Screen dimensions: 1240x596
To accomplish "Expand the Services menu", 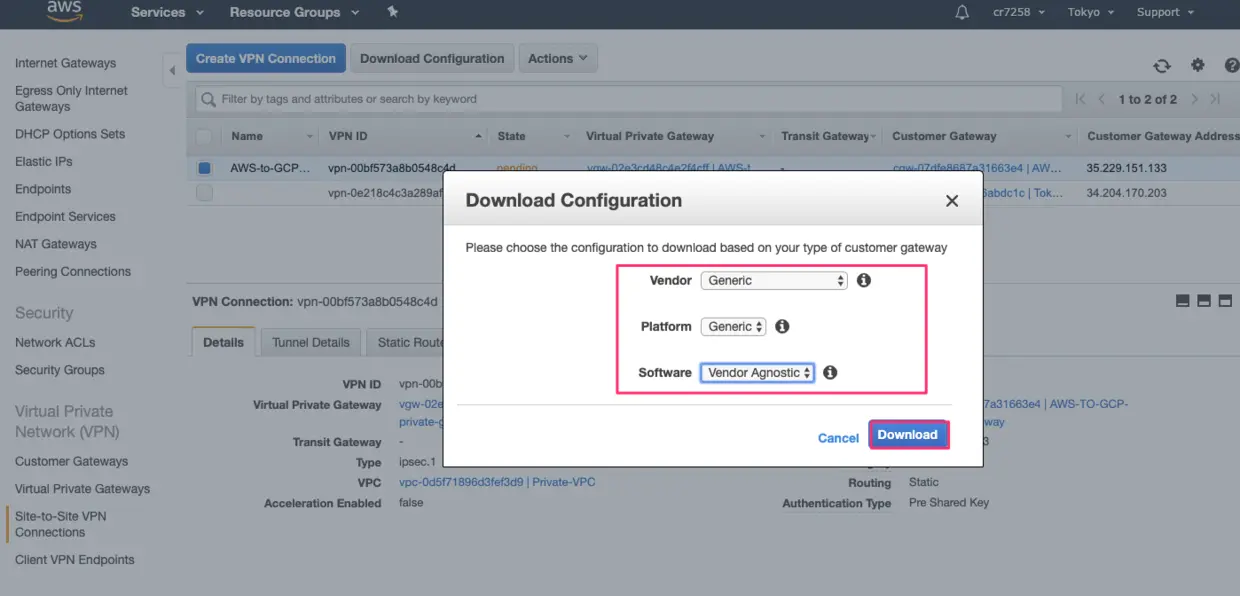I will [167, 12].
